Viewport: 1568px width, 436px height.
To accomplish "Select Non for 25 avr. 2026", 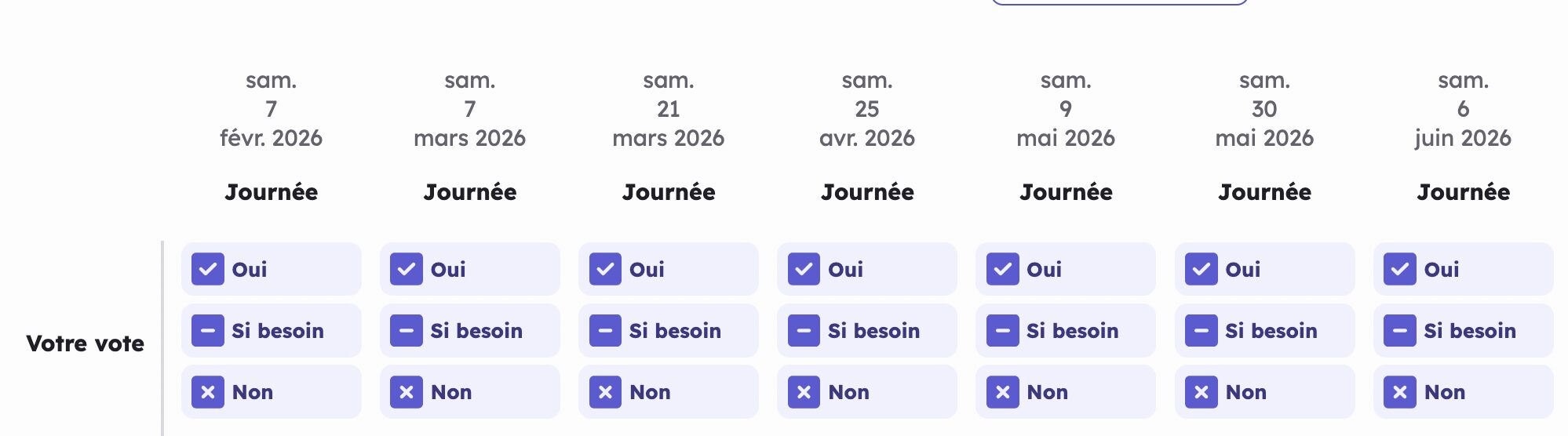I will [866, 392].
